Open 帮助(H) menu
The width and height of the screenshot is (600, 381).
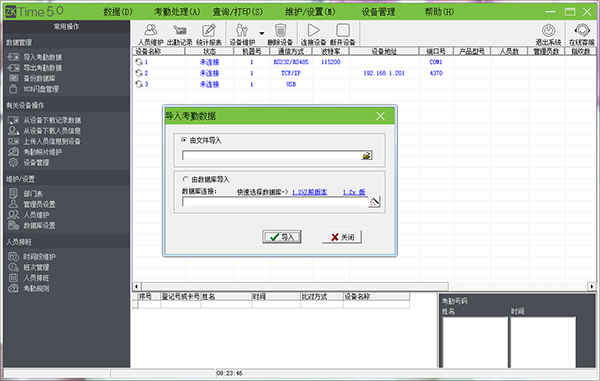point(439,12)
